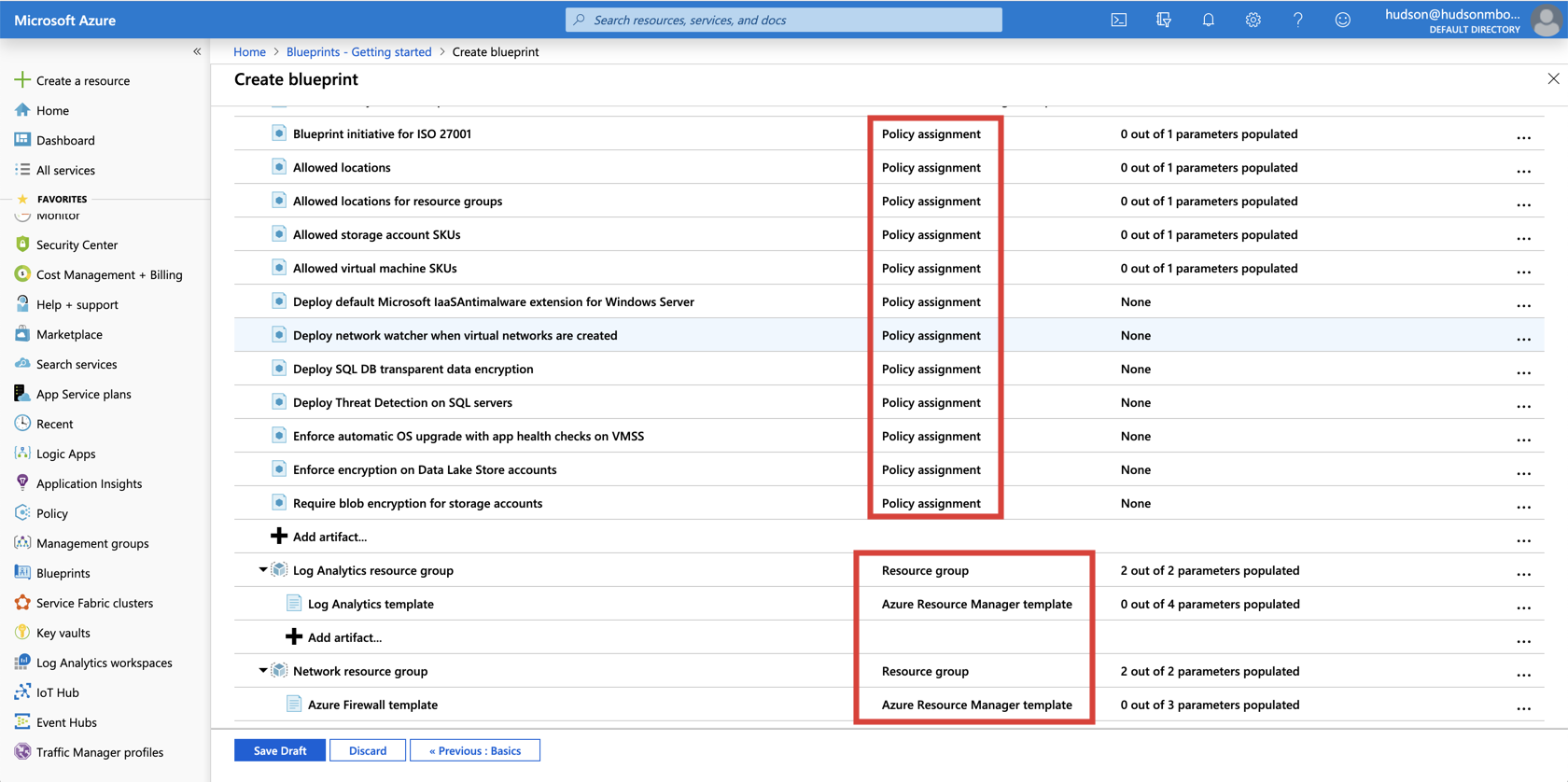Open Allowed locations for resource groups artifact
This screenshot has height=782, width=1568.
(x=398, y=201)
